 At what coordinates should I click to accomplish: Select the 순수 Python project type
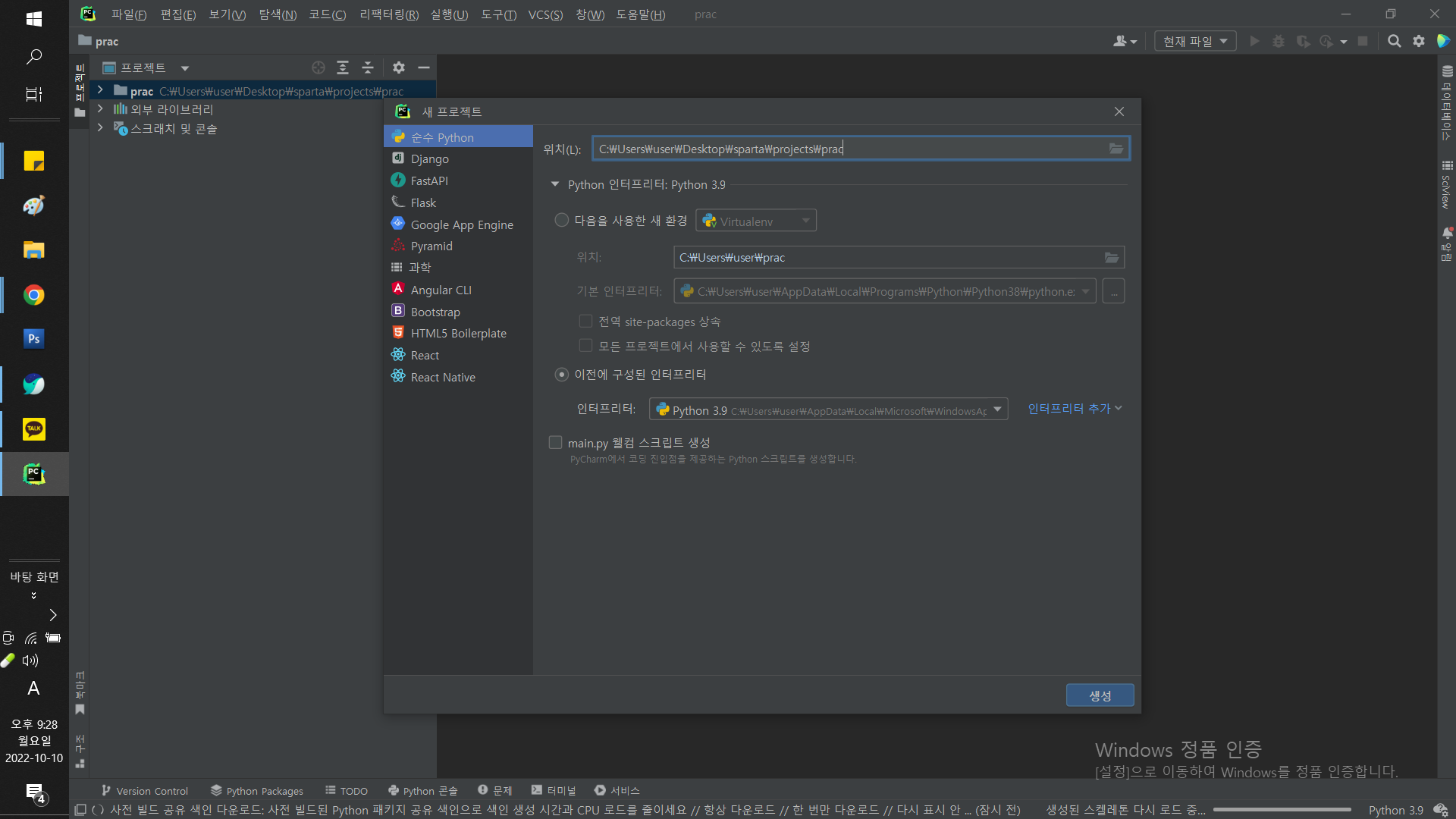(458, 137)
